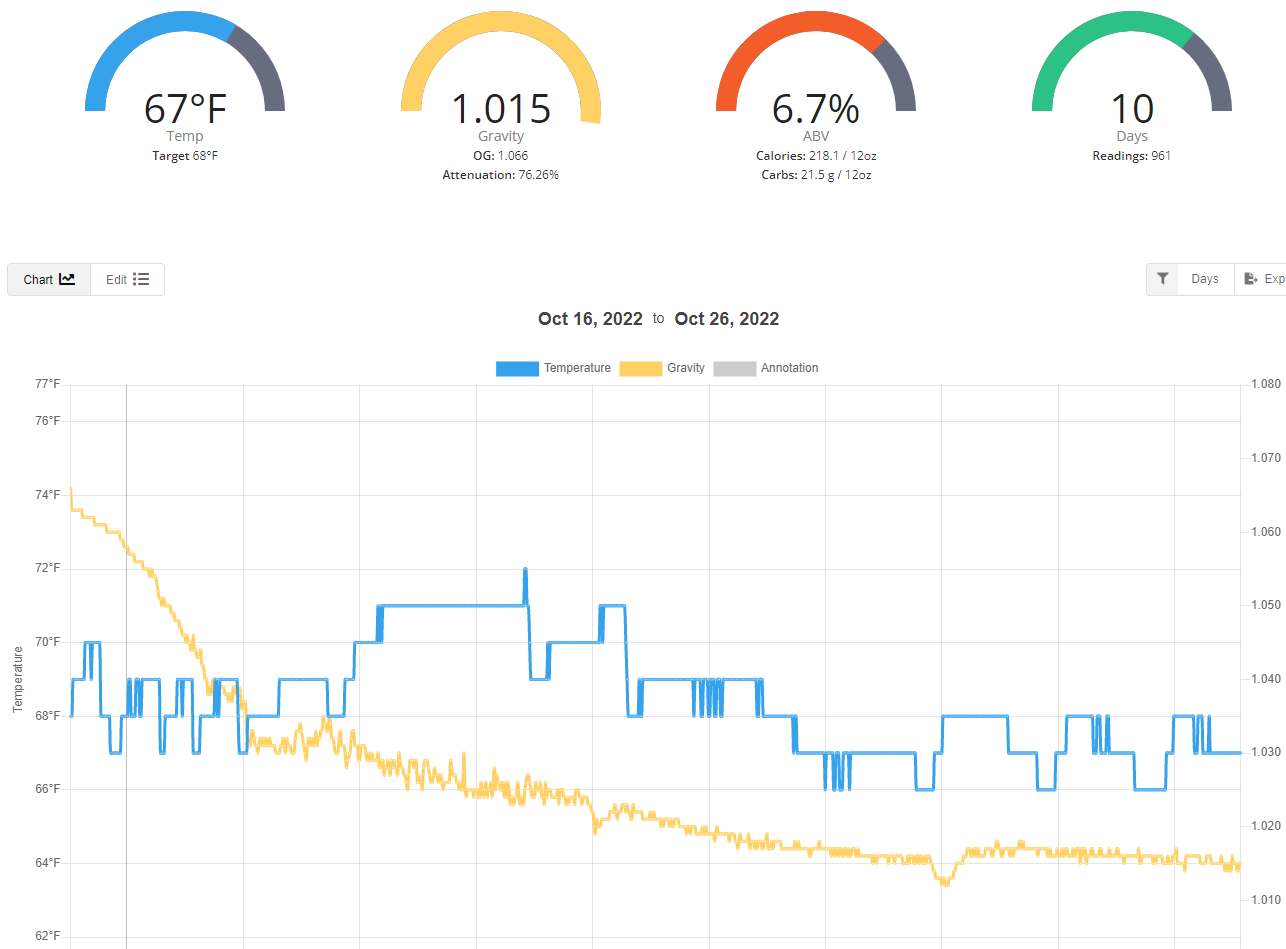Click the Export button

point(1263,279)
